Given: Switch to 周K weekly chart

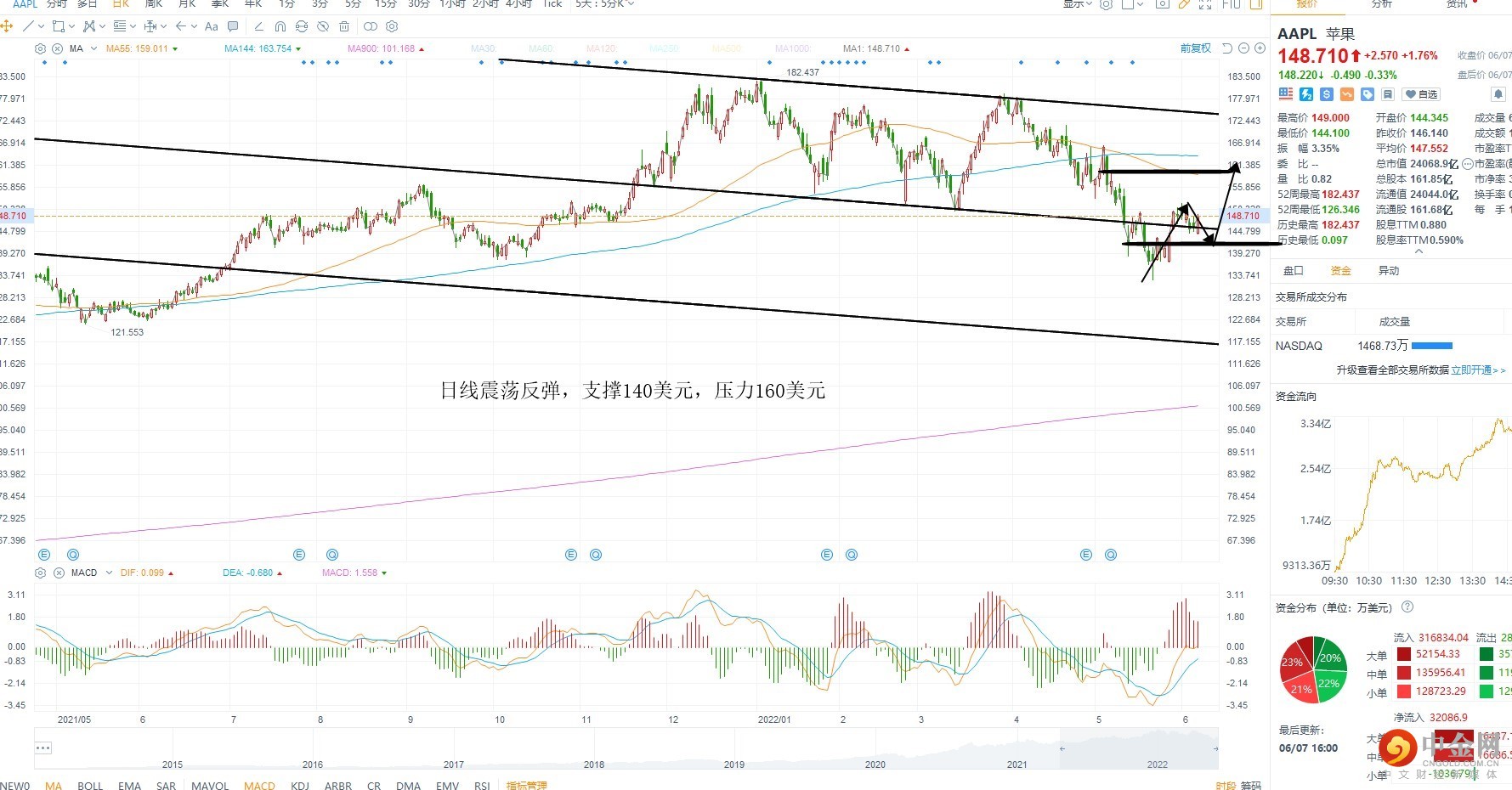Looking at the screenshot, I should point(154,4).
